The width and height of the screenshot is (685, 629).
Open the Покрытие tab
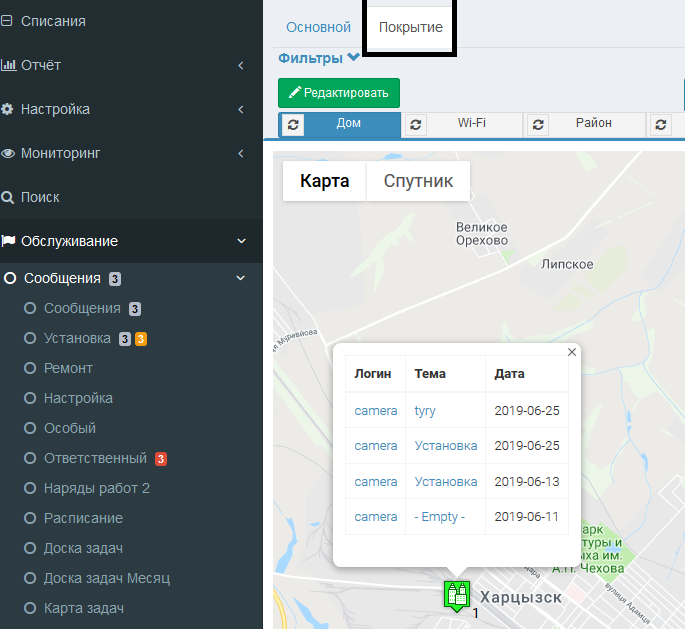410,27
